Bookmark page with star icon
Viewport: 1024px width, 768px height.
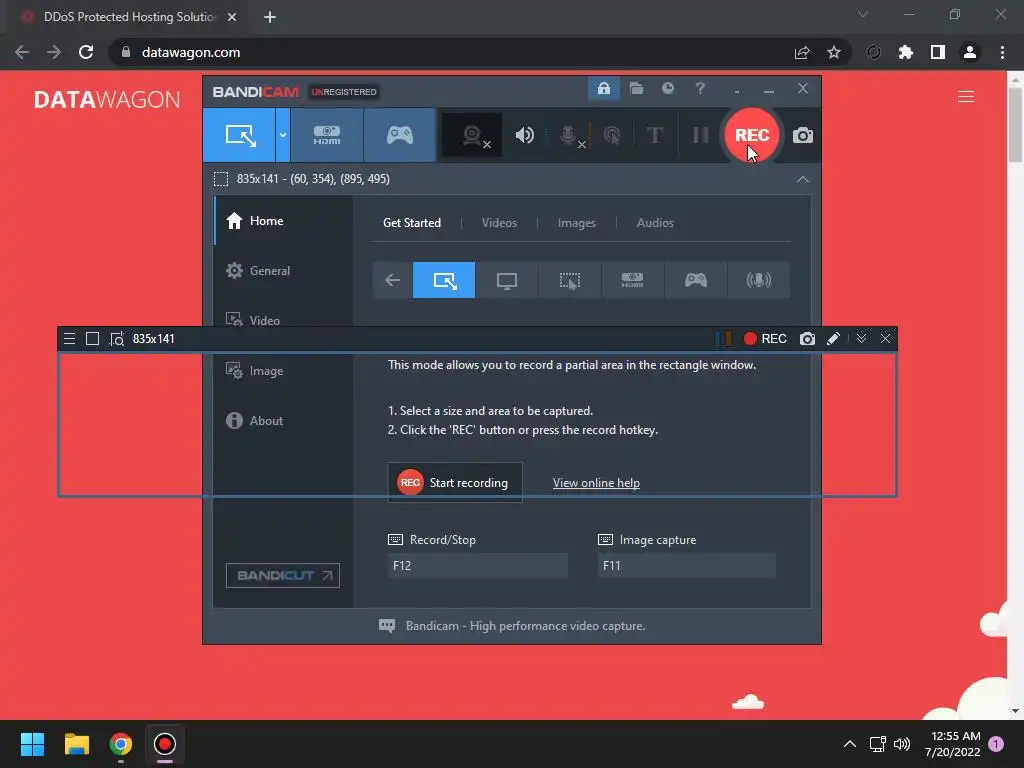point(833,52)
